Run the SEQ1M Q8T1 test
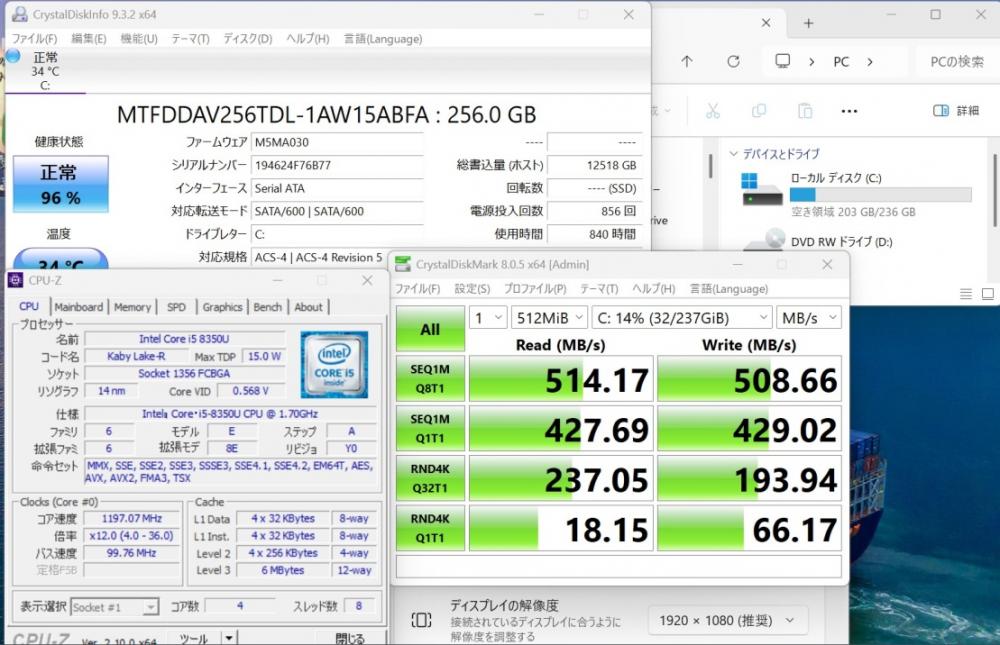The image size is (1000, 645). click(430, 379)
